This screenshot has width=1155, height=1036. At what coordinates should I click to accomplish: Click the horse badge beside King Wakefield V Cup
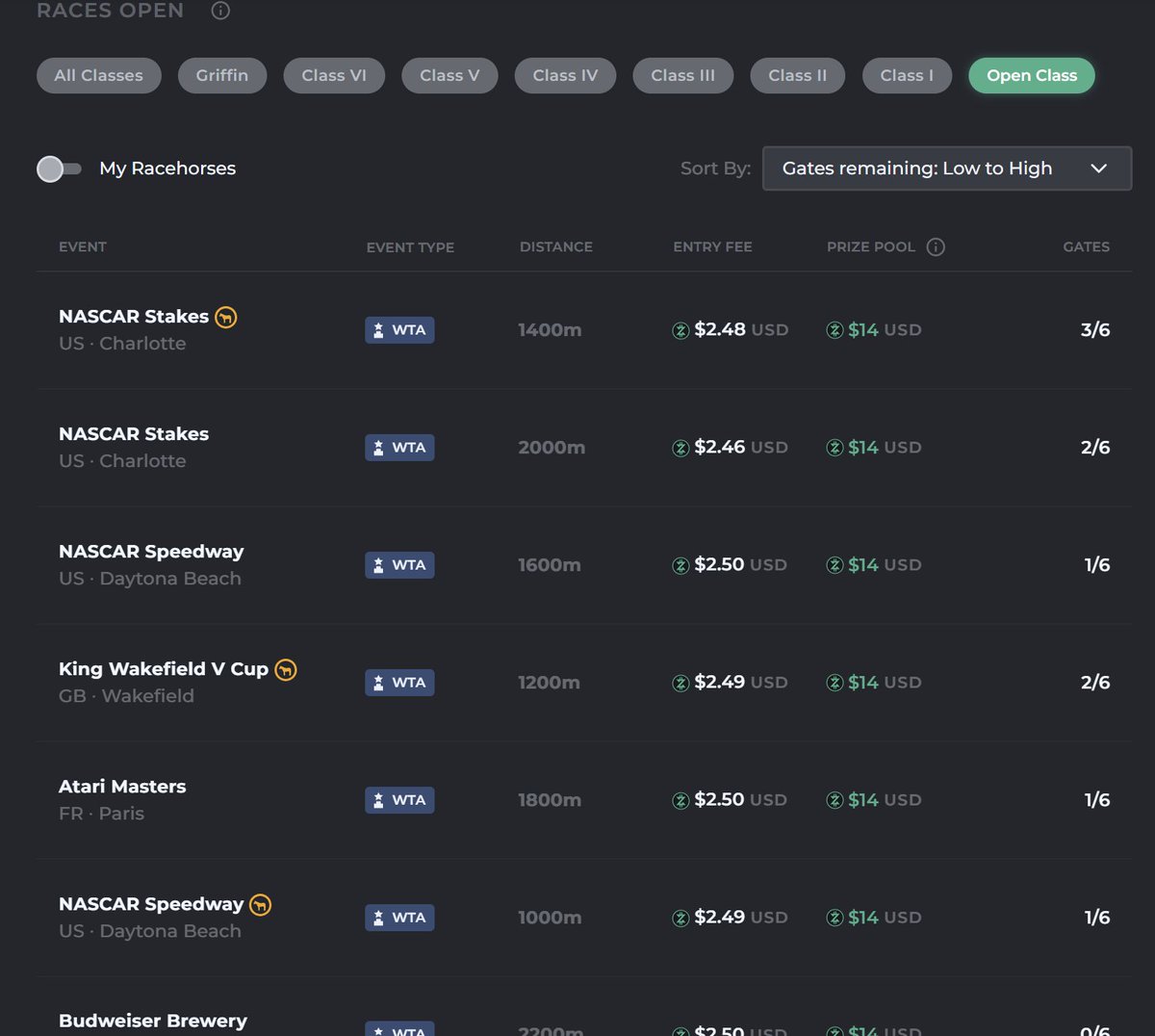286,669
